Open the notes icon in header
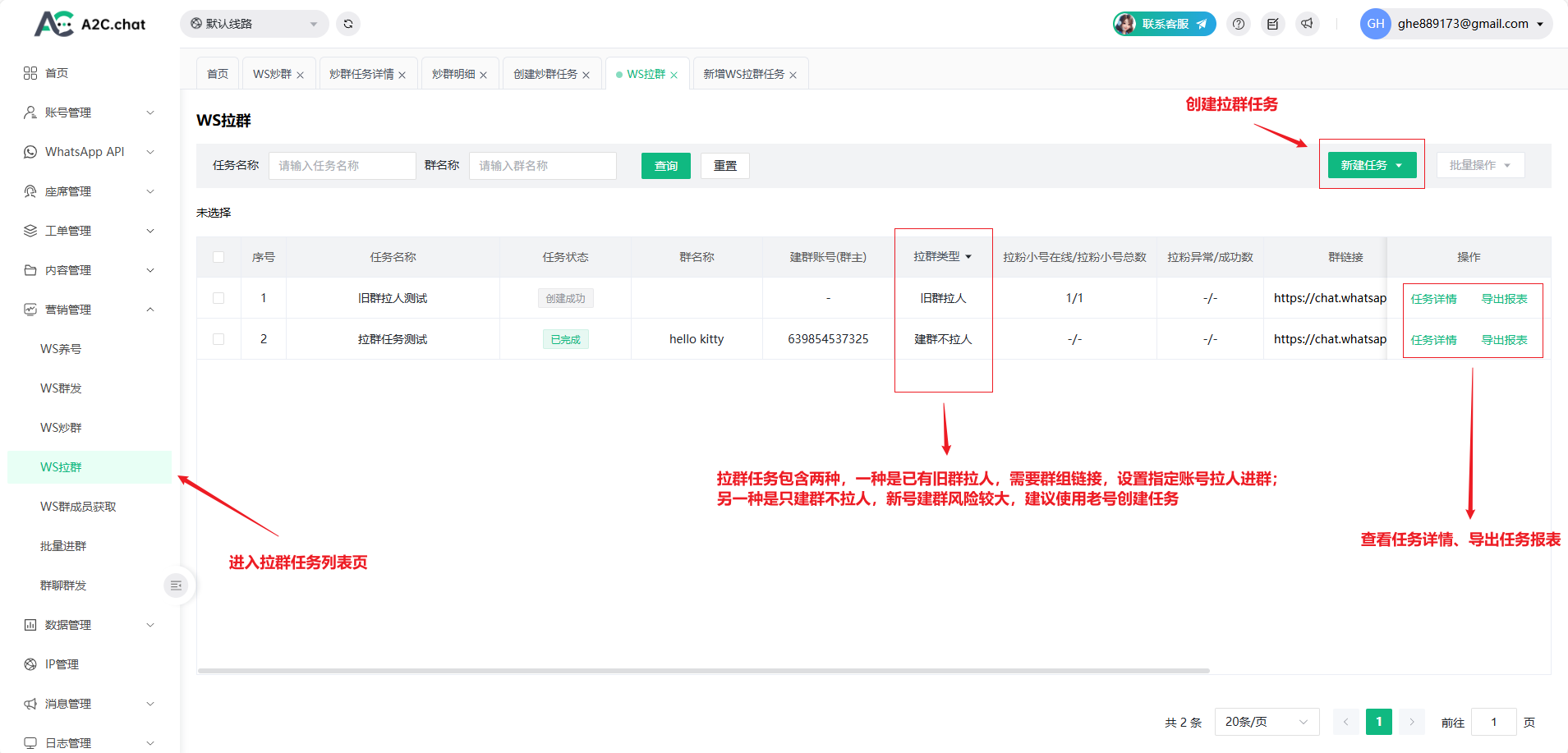This screenshot has width=1568, height=753. point(1272,24)
